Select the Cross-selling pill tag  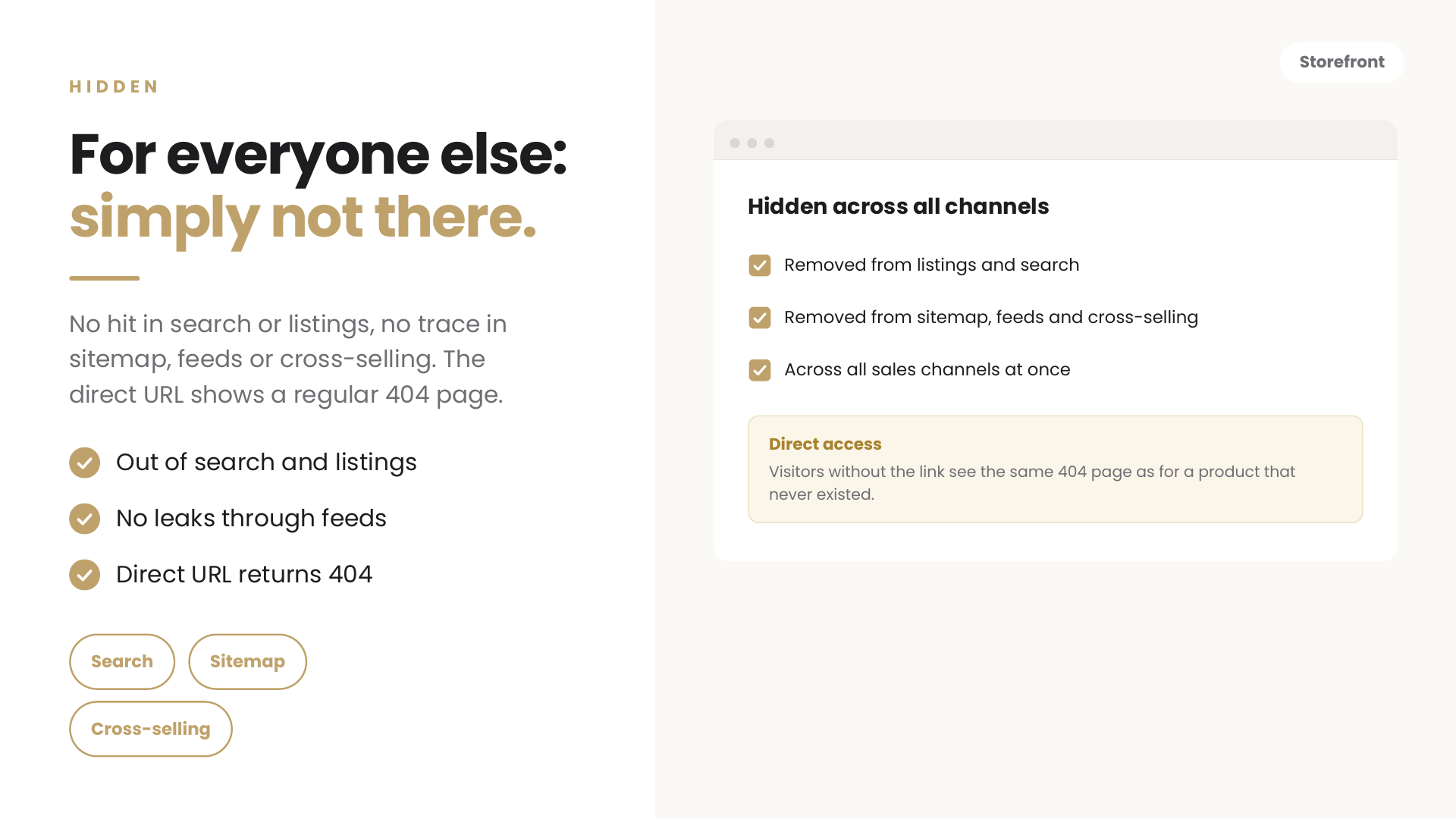[x=151, y=729]
